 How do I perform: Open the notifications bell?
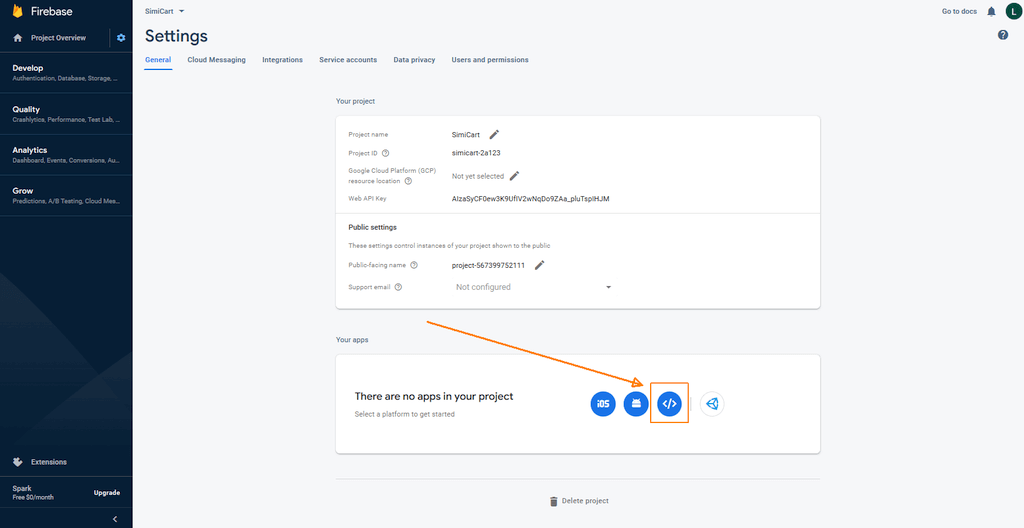click(991, 11)
